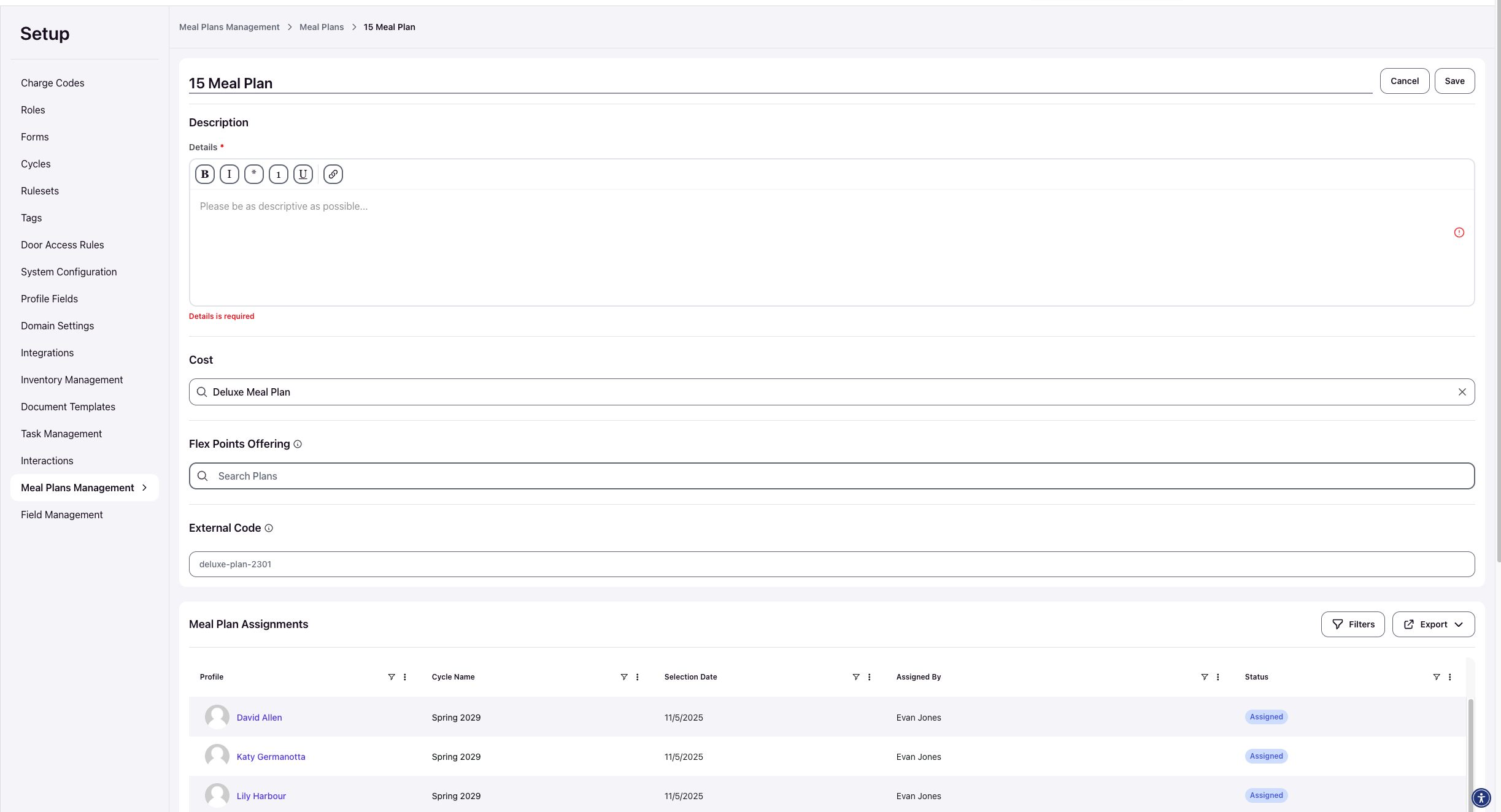Toggle underline formatting in Details editor

pos(303,174)
